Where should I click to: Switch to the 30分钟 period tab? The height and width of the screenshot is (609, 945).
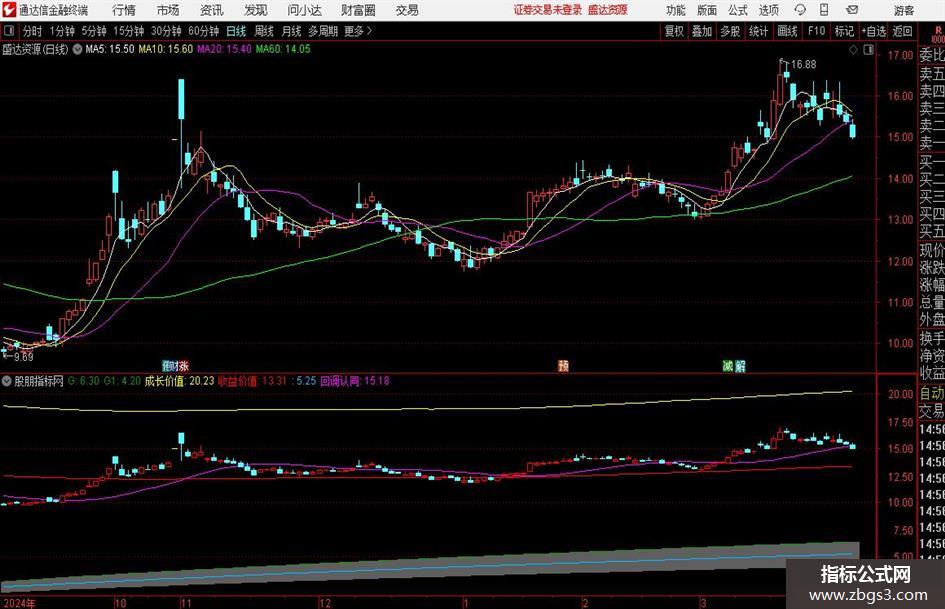coord(166,31)
